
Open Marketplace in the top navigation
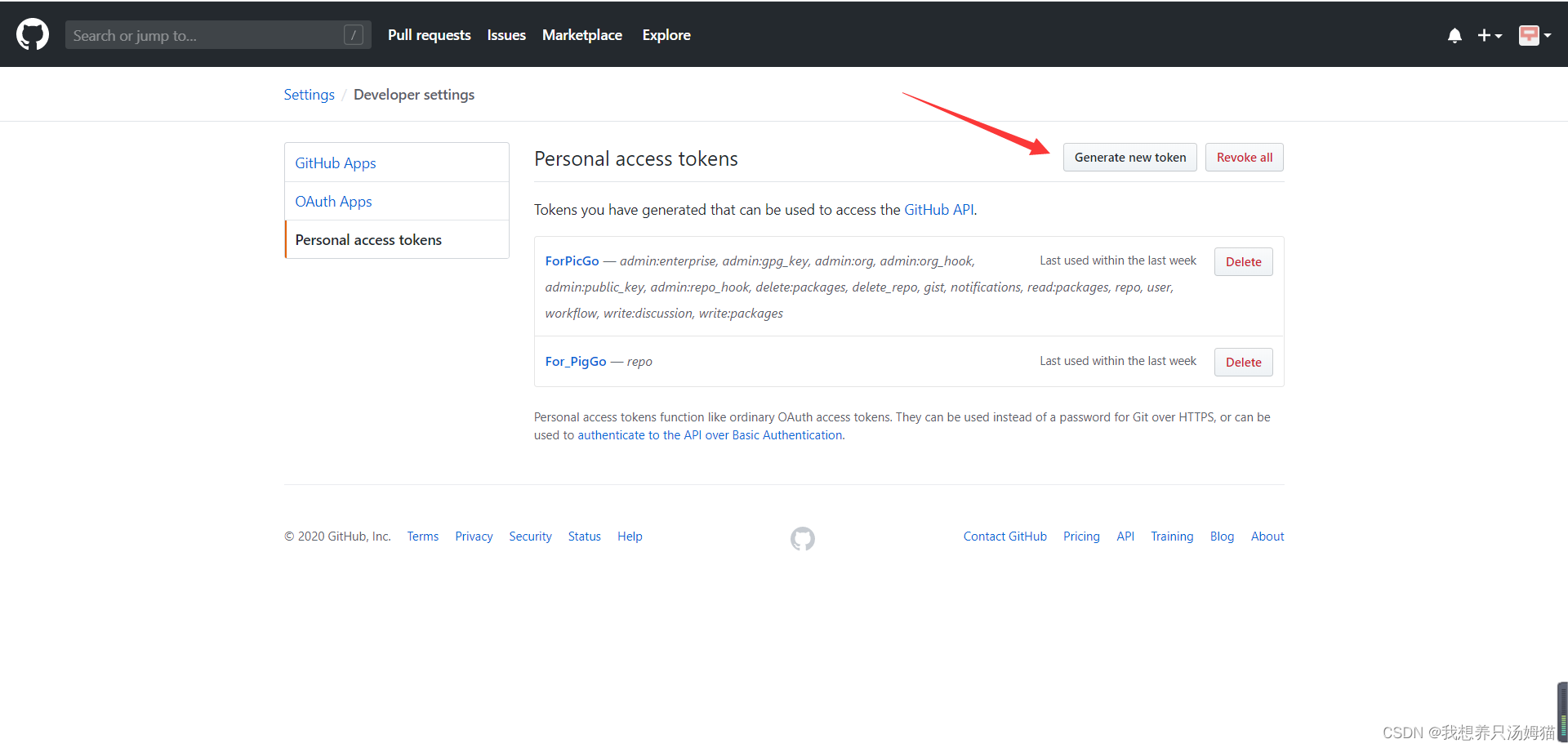click(x=582, y=35)
